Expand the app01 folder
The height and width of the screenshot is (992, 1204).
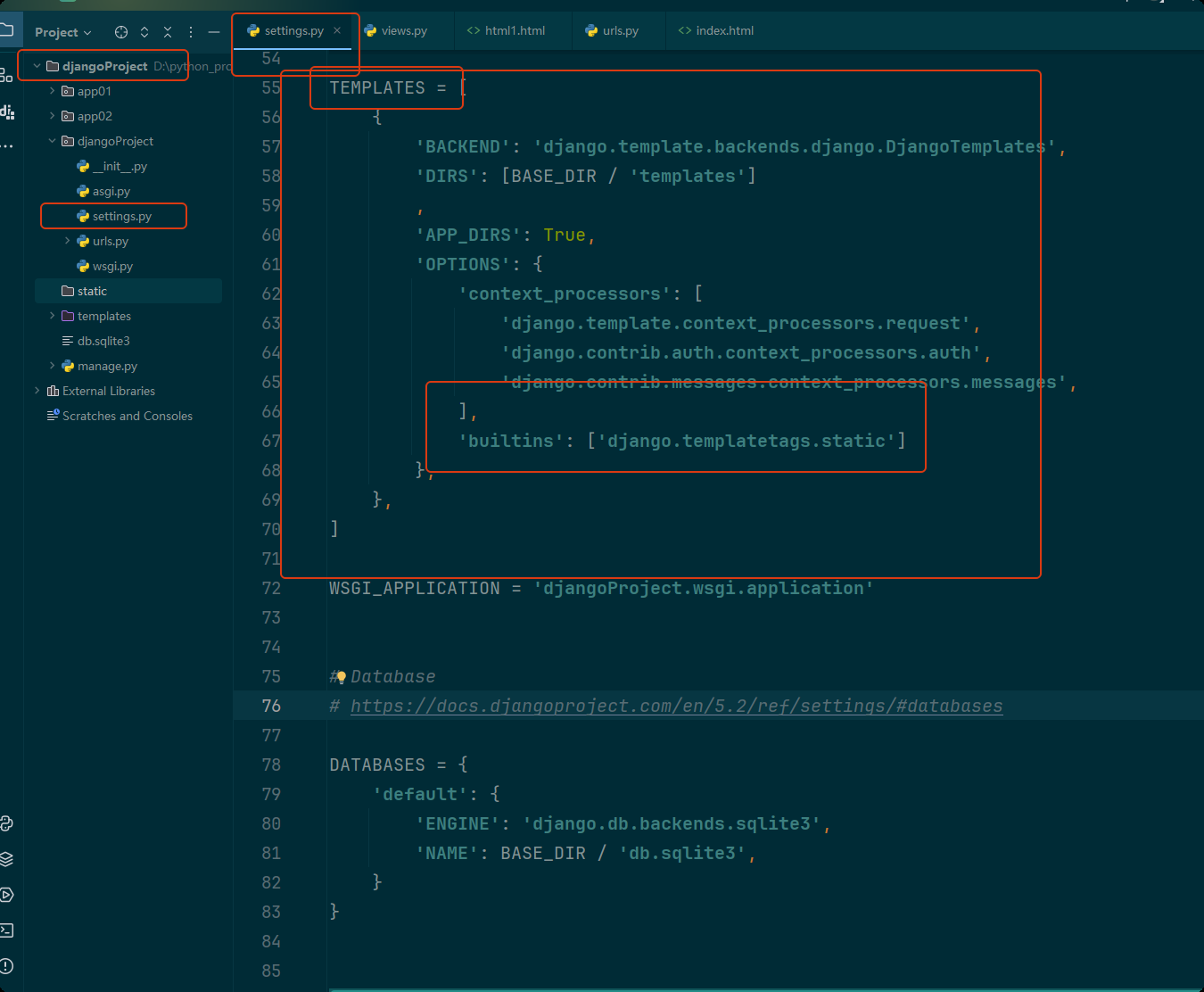[x=52, y=91]
